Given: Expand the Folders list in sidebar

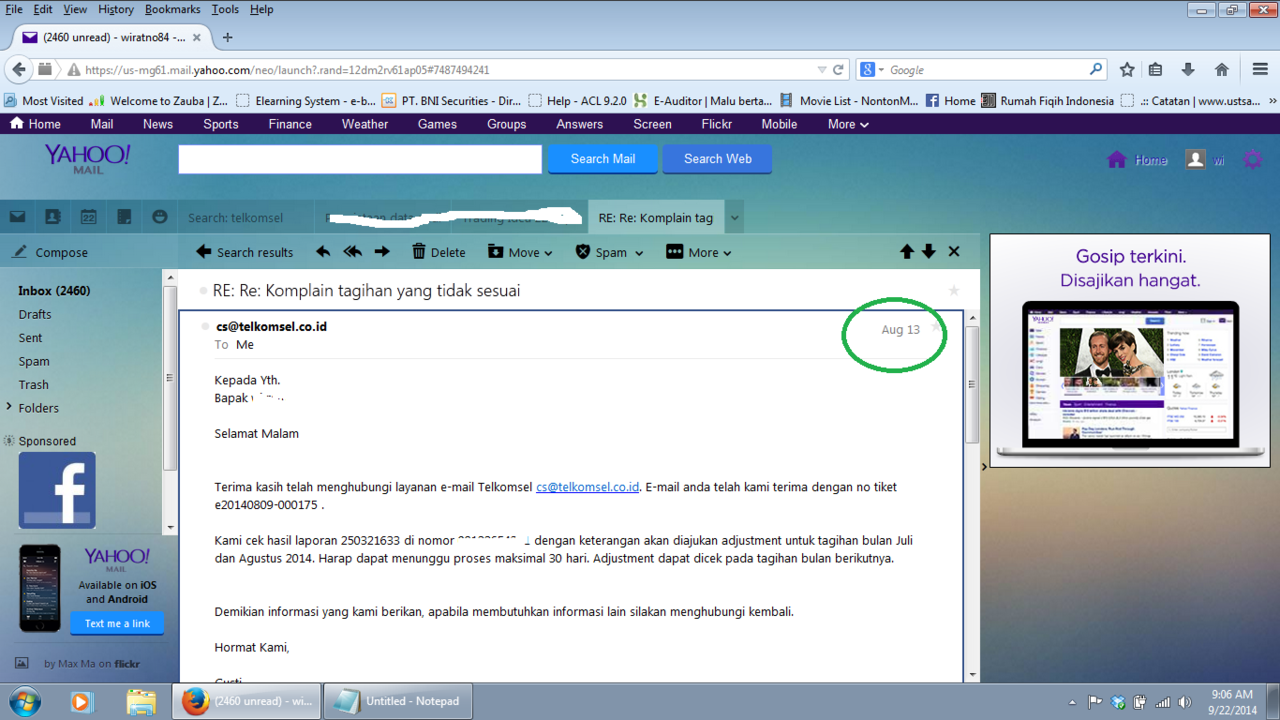Looking at the screenshot, I should 10,407.
